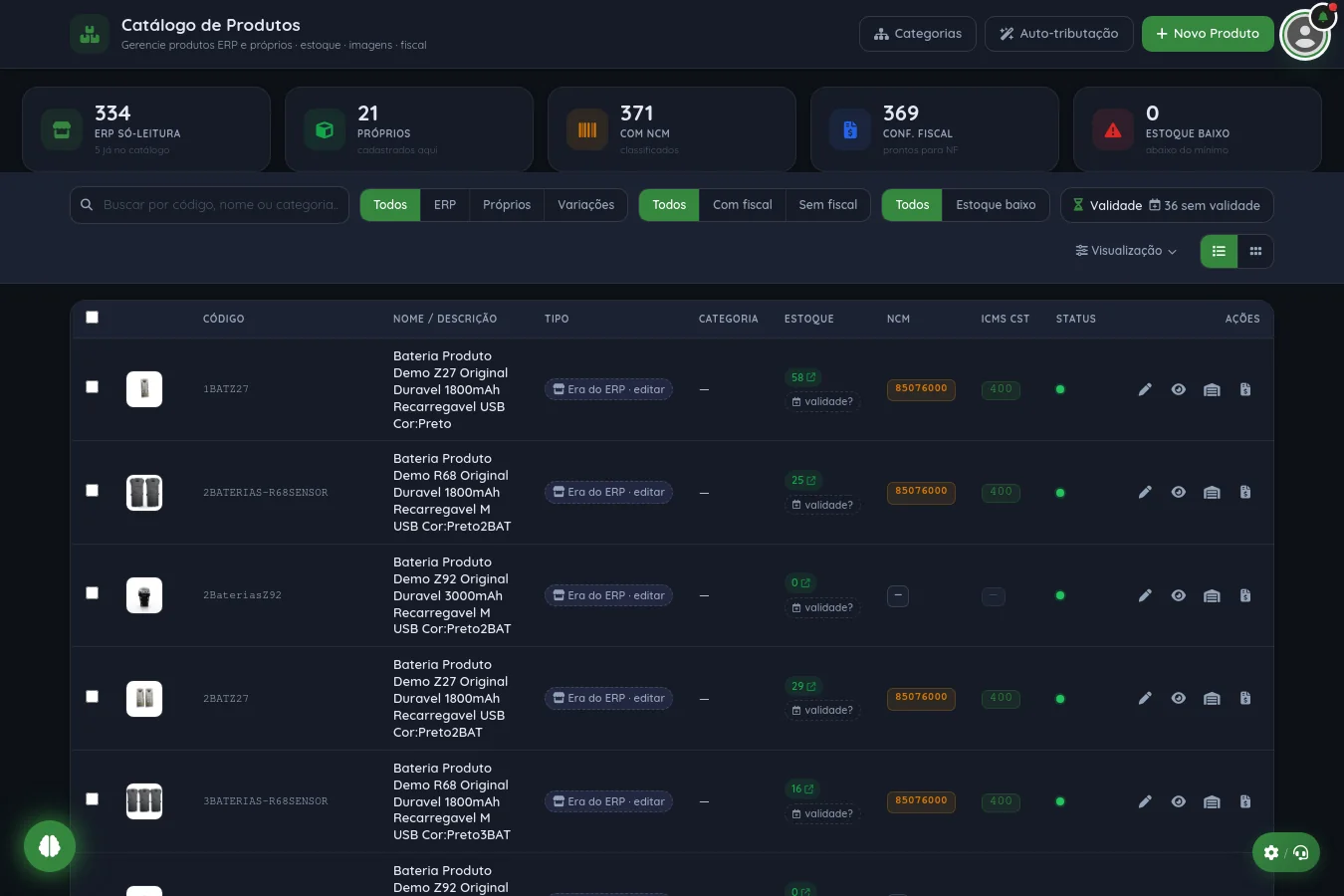Click the Novo Produto button
Viewport: 1344px width, 896px height.
point(1208,33)
